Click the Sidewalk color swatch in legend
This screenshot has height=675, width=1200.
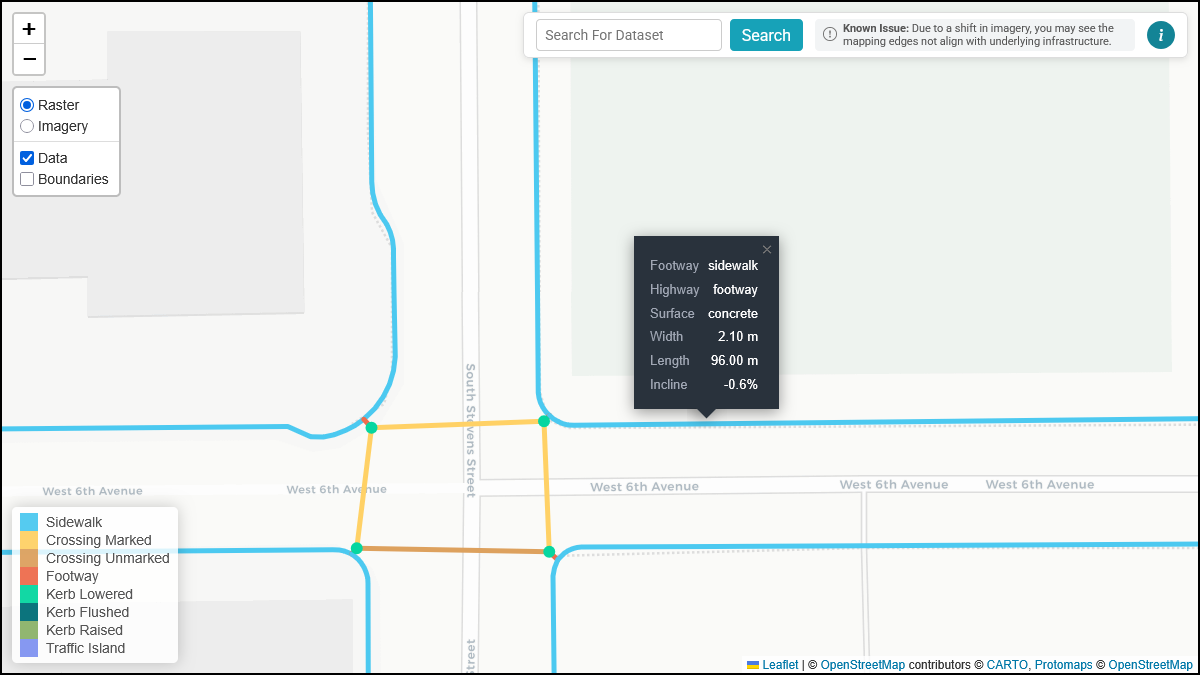(x=28, y=521)
